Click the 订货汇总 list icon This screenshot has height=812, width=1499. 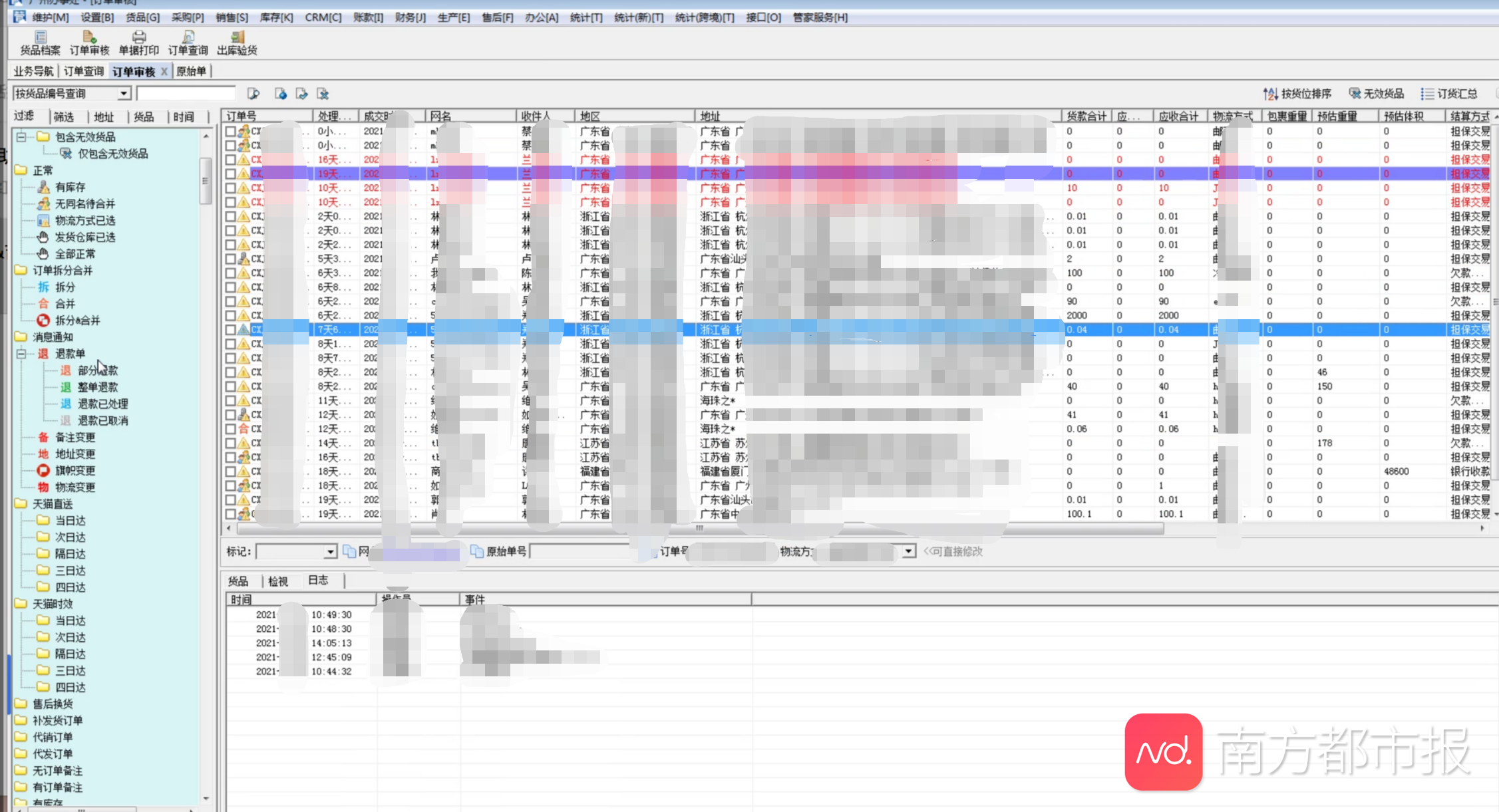coord(1426,94)
